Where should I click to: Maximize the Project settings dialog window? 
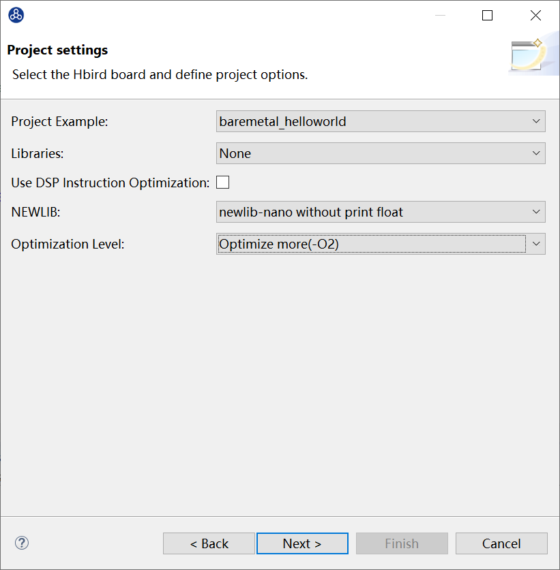click(487, 15)
